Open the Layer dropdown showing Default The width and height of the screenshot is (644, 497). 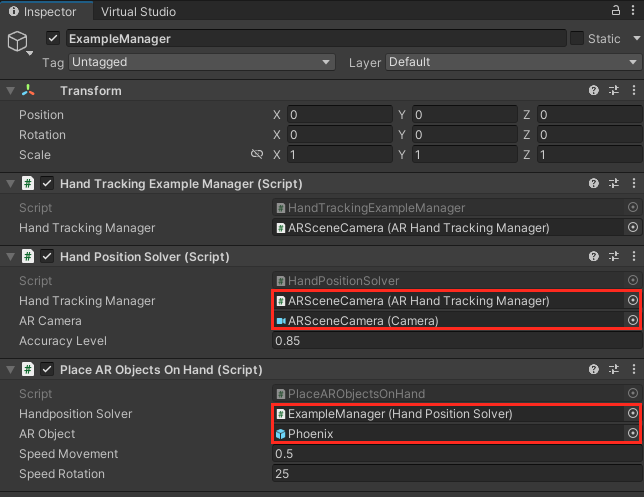click(x=512, y=62)
